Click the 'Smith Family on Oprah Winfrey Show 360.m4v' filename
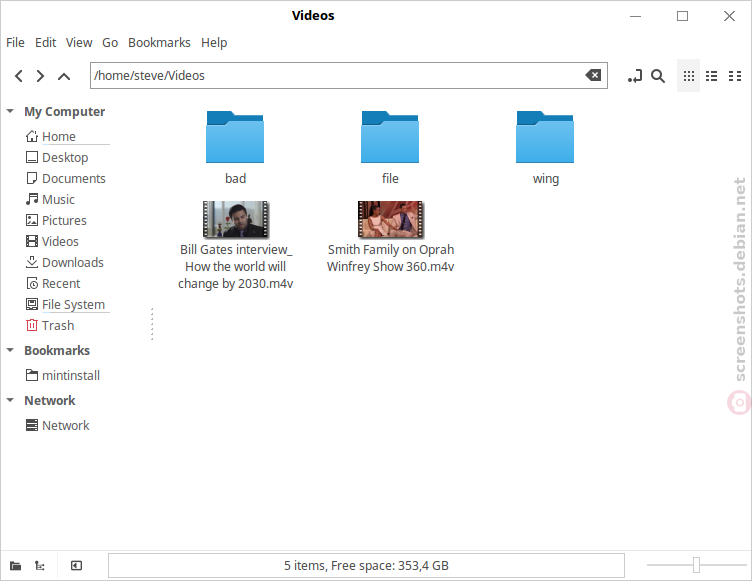 pyautogui.click(x=390, y=258)
